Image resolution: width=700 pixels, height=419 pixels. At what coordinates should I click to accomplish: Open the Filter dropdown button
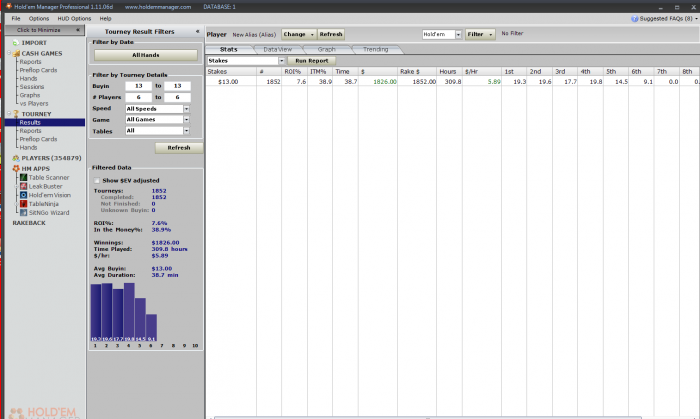point(480,34)
